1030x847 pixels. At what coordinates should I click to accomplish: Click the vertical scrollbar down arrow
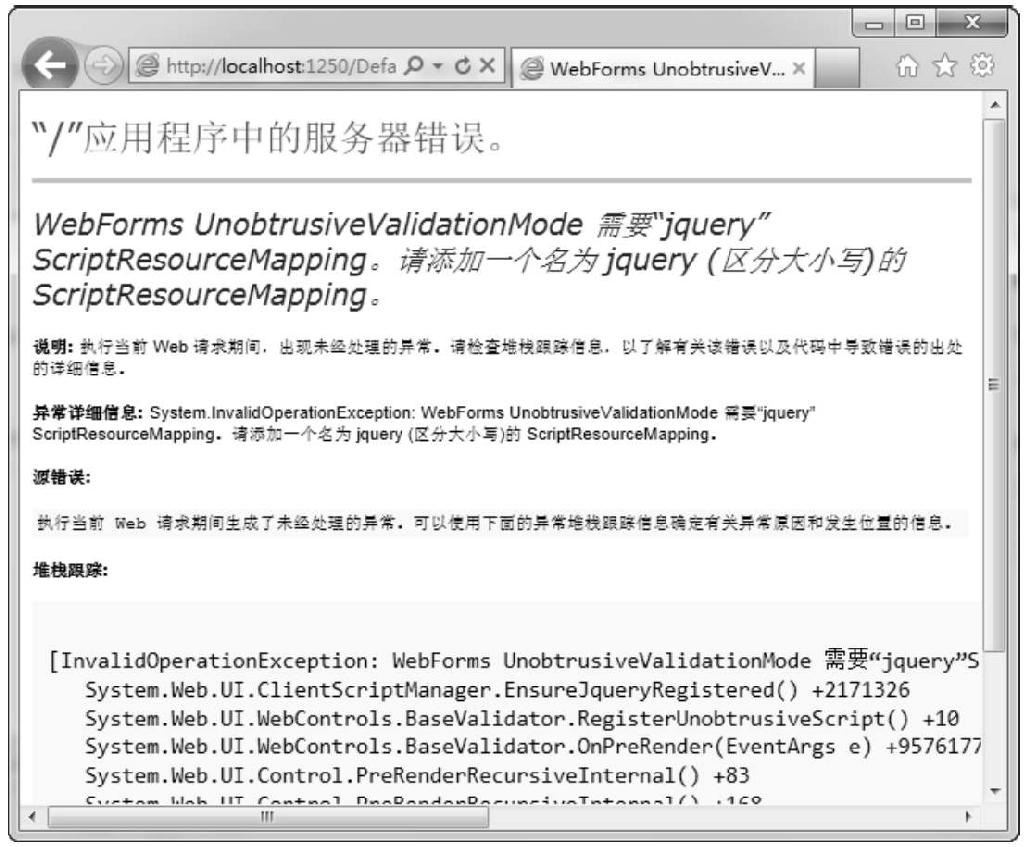click(995, 791)
